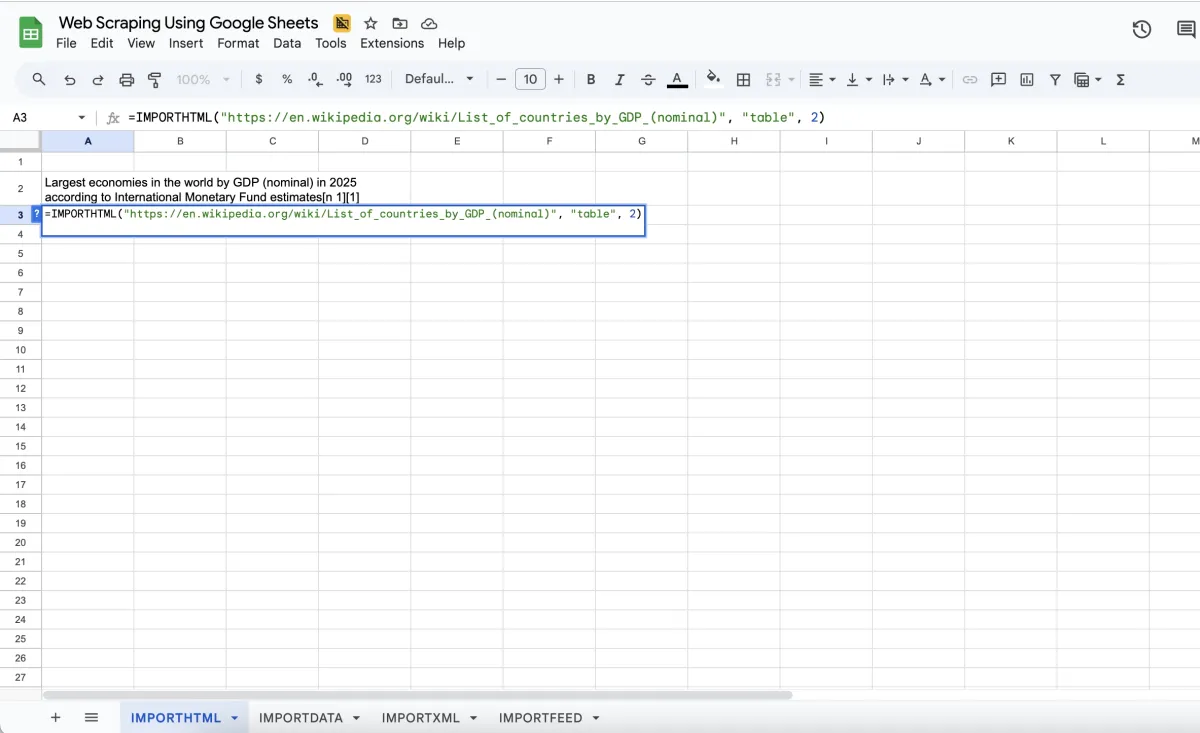The height and width of the screenshot is (733, 1200).
Task: Toggle the filter on the sheet
Action: pos(1055,79)
